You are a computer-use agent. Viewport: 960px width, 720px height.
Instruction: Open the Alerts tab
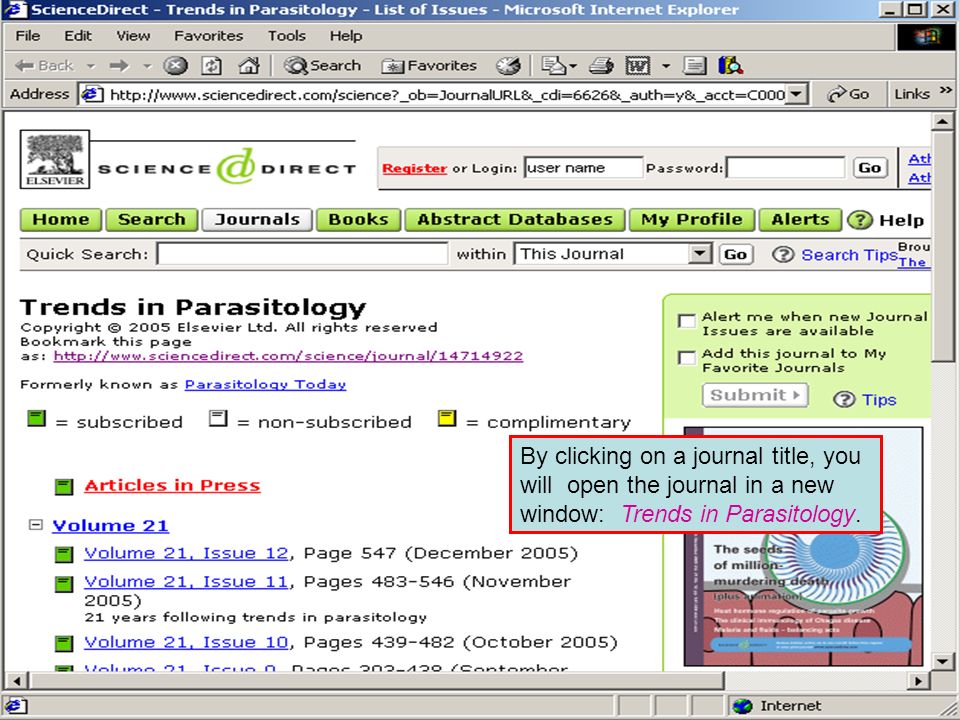(800, 220)
